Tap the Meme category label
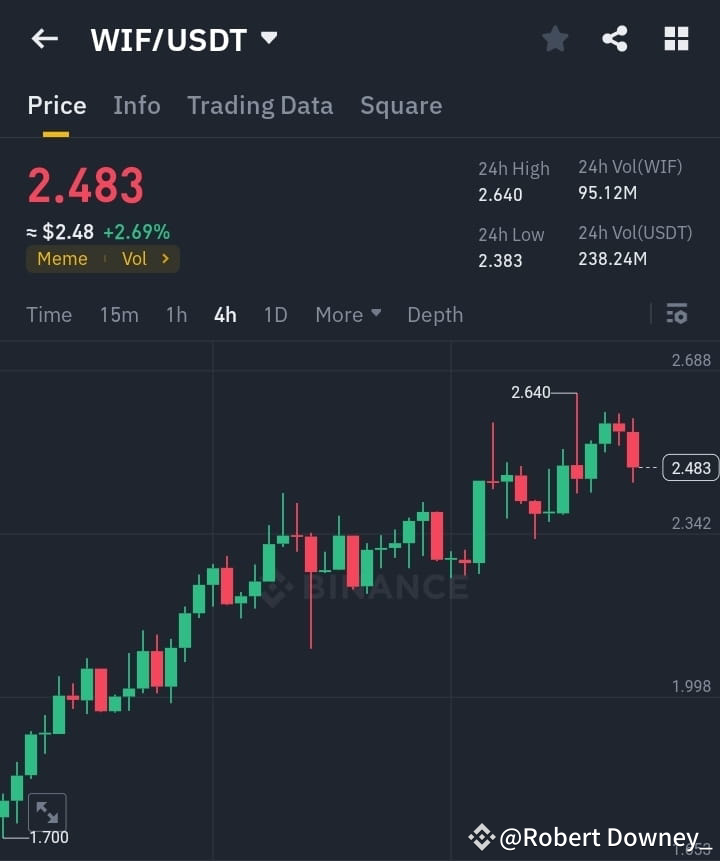 (x=62, y=258)
